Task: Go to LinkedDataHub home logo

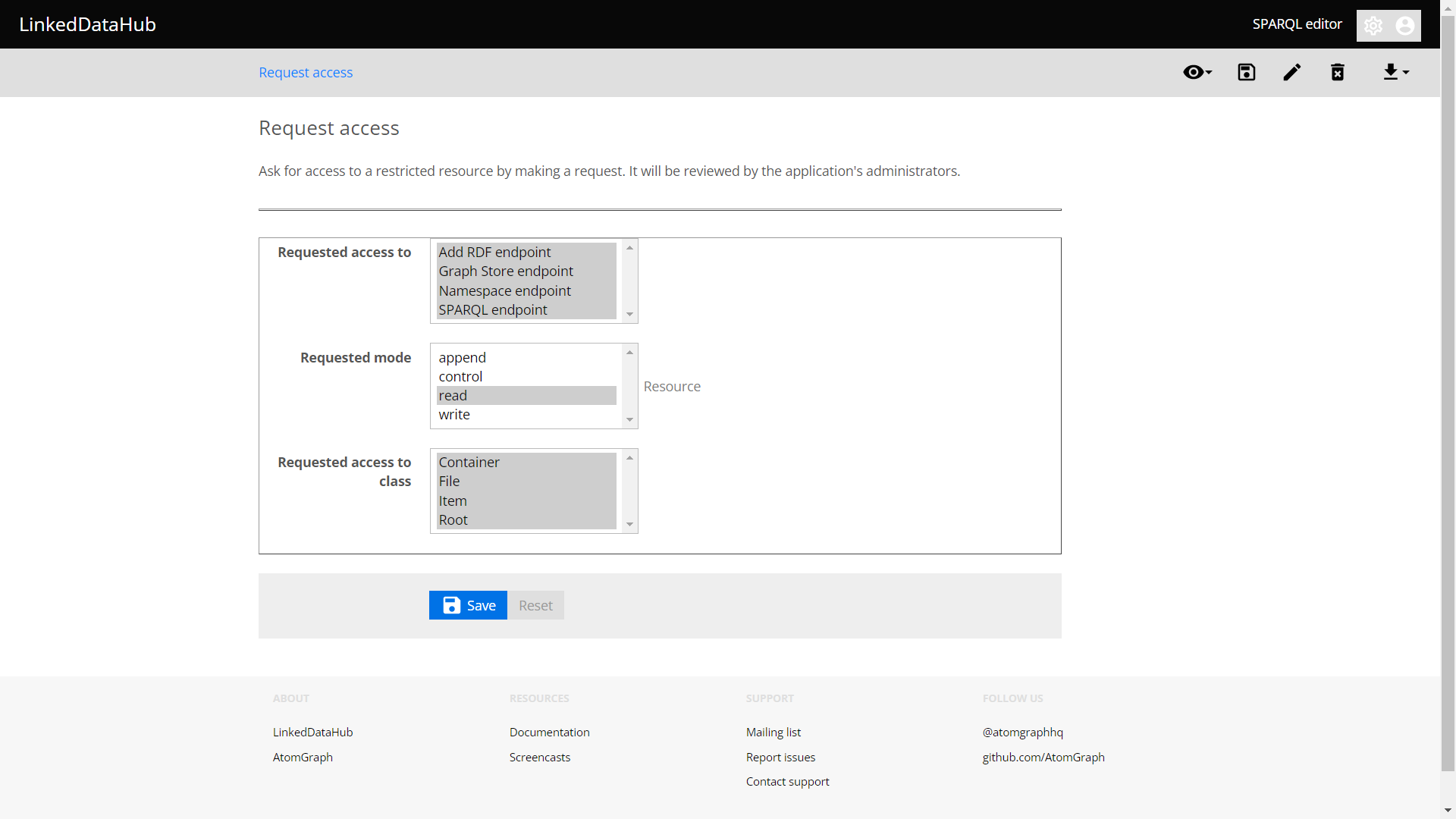Action: pos(88,24)
